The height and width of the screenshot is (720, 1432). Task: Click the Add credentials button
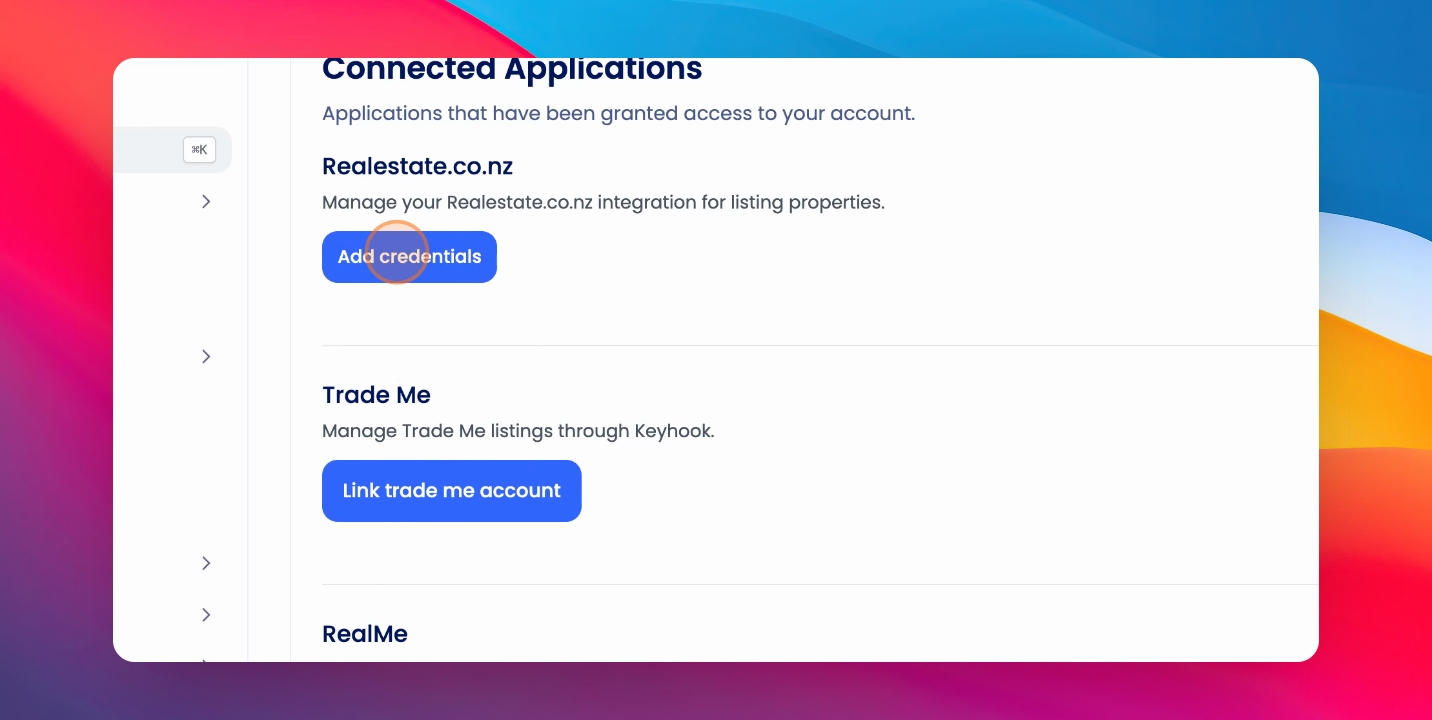coord(409,257)
